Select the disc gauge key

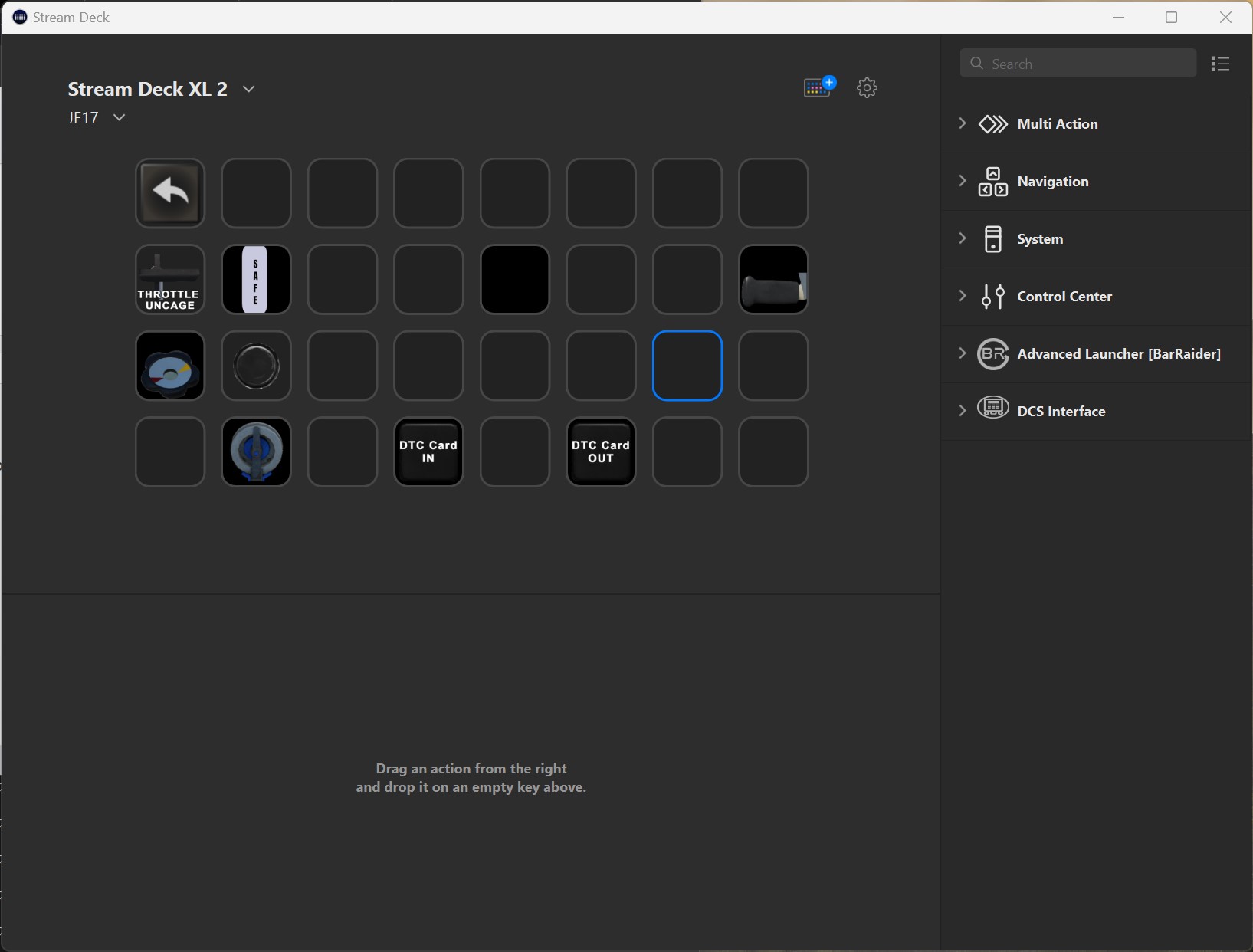(x=170, y=366)
